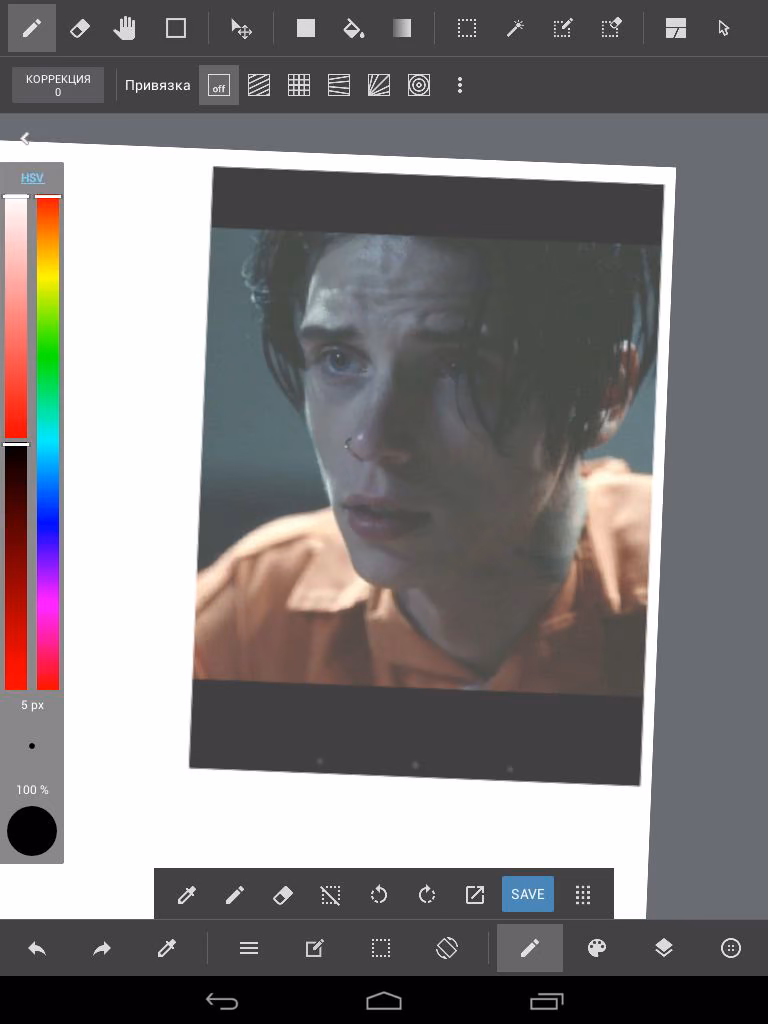Image resolution: width=768 pixels, height=1024 pixels.
Task: Open the brush panel in bottom bar
Action: tap(530, 948)
